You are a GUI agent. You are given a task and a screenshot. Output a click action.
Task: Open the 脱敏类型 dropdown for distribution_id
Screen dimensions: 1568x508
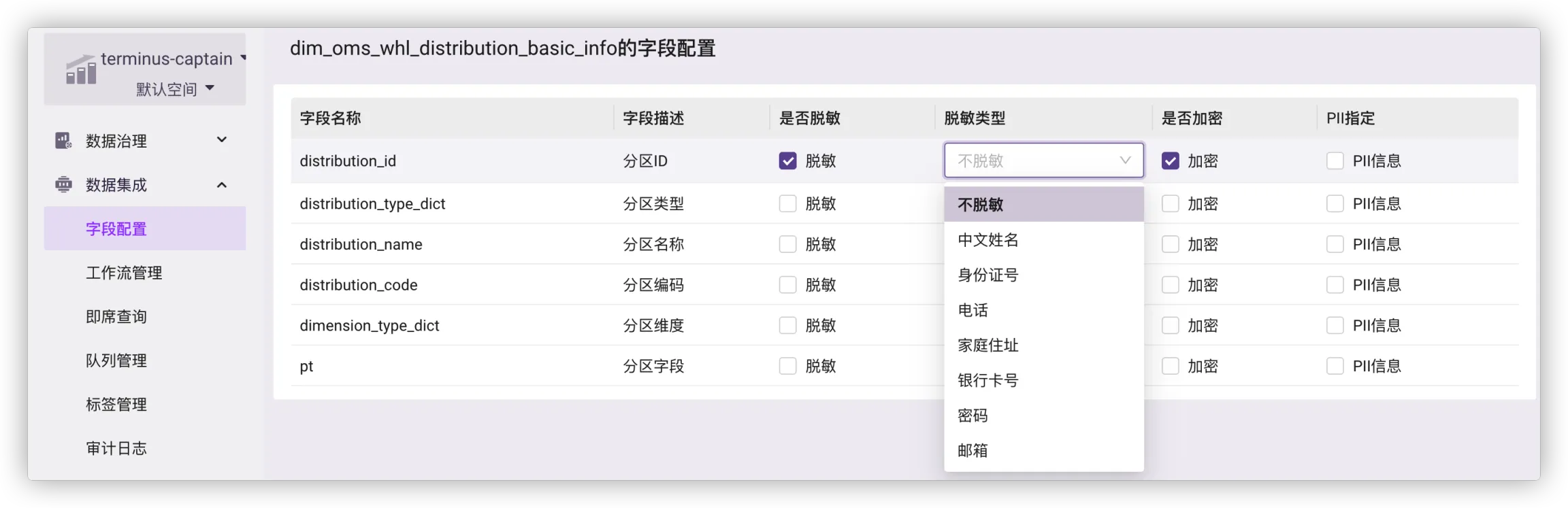tap(1043, 160)
